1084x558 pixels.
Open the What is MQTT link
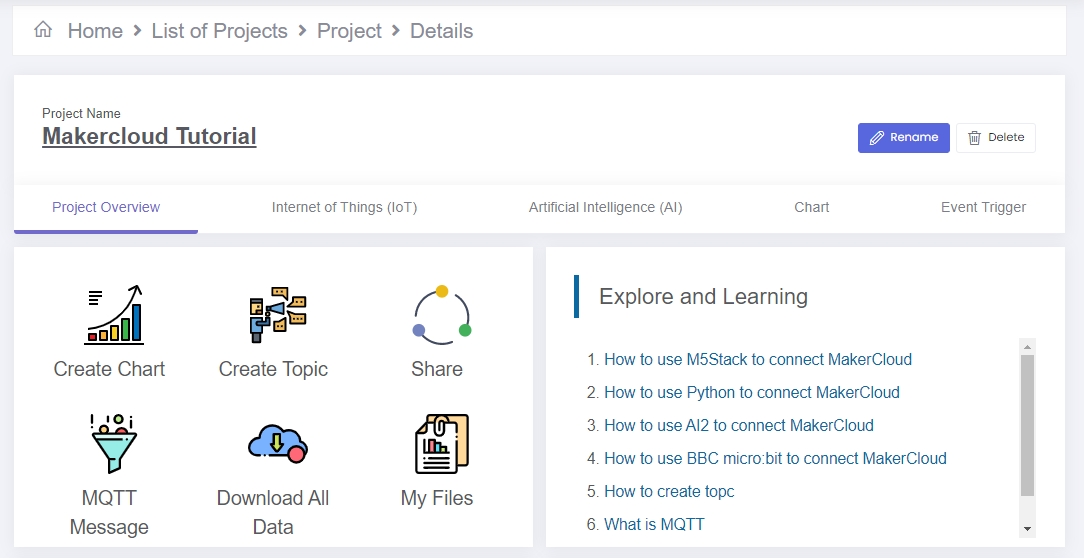point(654,524)
